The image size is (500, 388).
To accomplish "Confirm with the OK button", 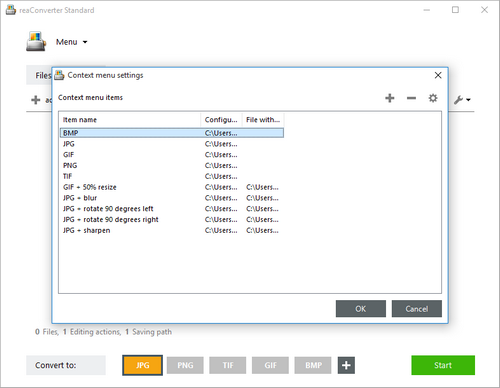I will pyautogui.click(x=361, y=309).
